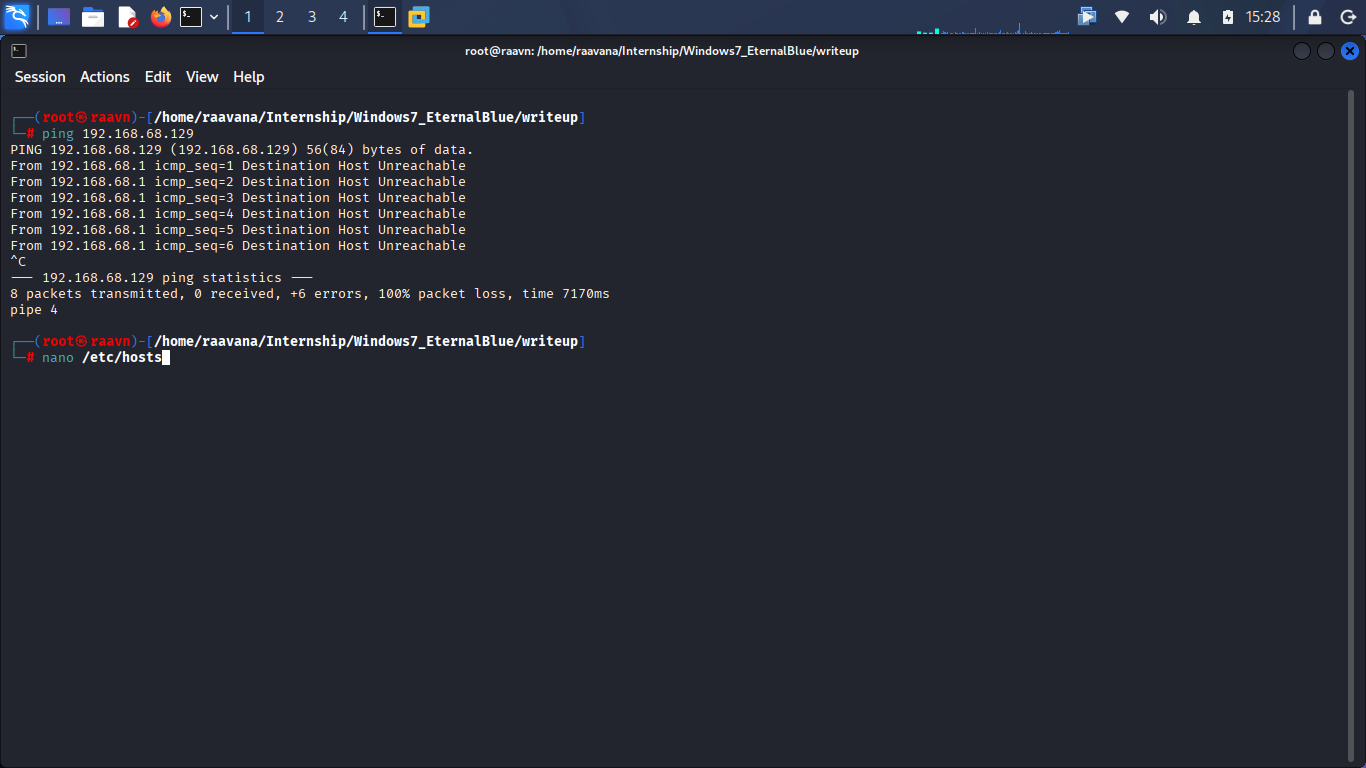Open the logout session icon
This screenshot has height=768, width=1366.
tap(1347, 17)
